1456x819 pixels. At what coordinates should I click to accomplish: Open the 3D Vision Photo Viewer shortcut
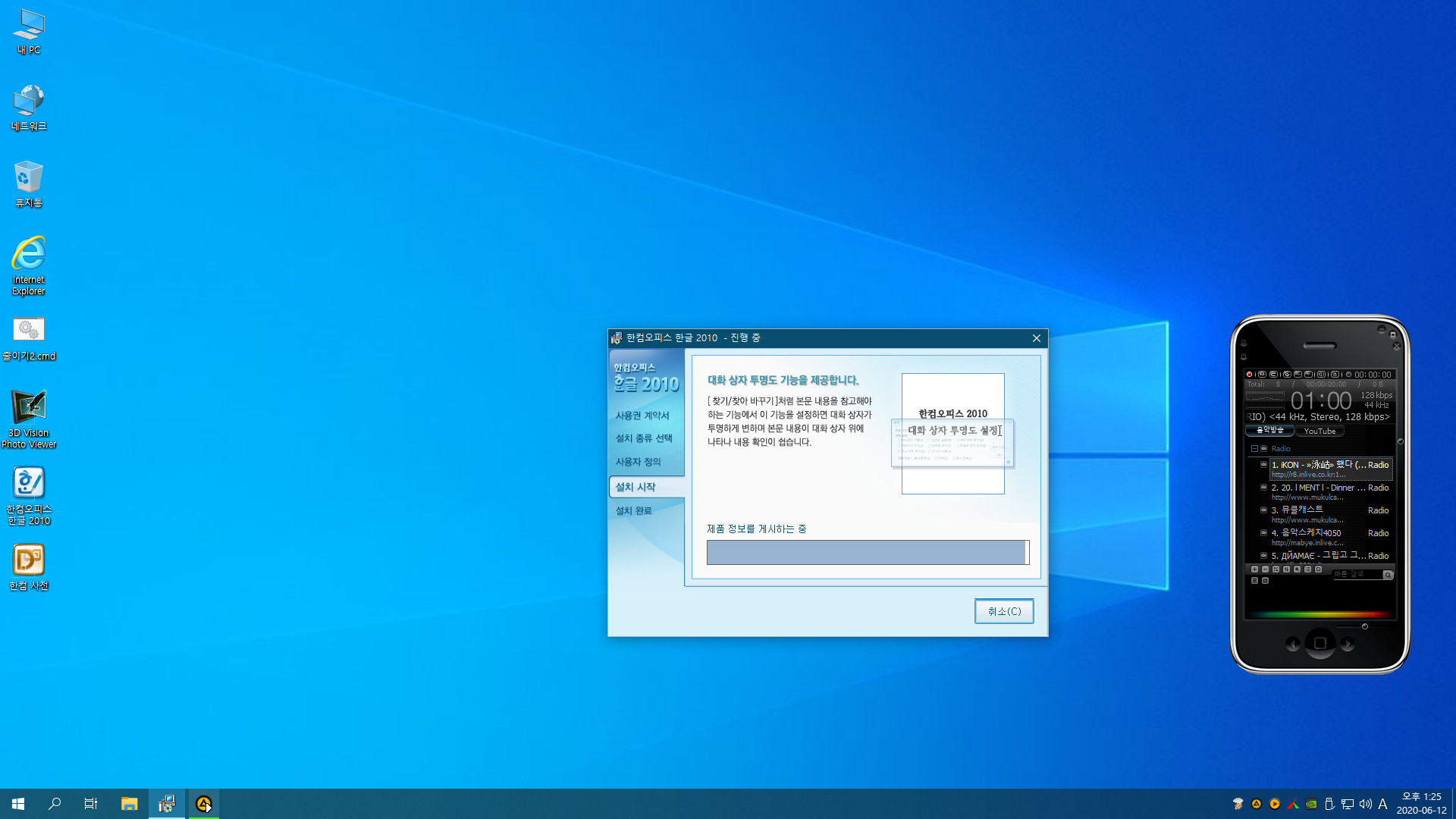(28, 419)
